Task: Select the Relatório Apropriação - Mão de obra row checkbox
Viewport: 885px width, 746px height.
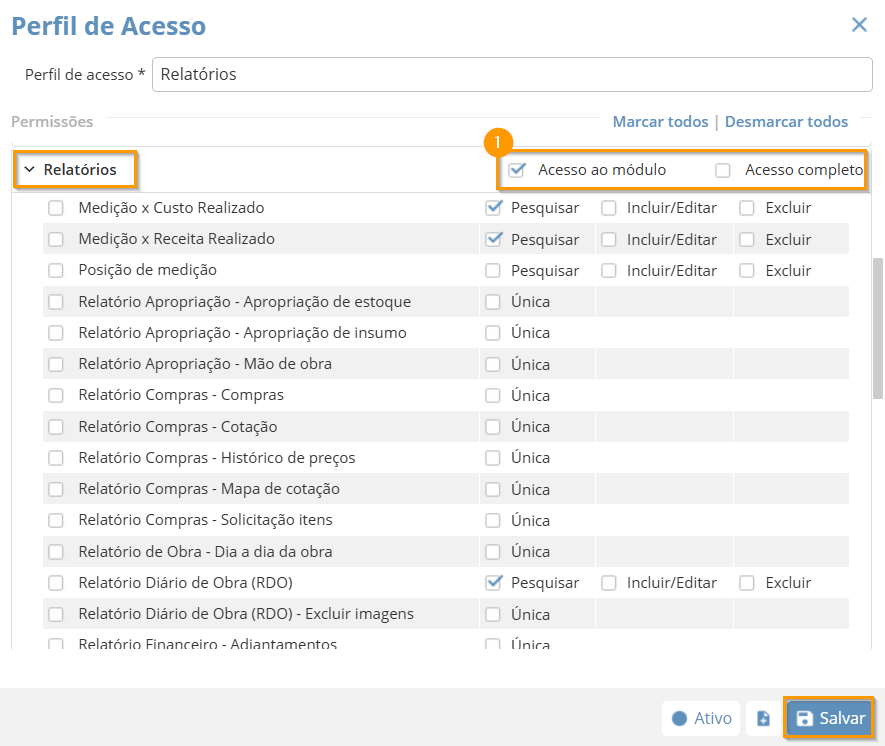Action: (x=56, y=364)
